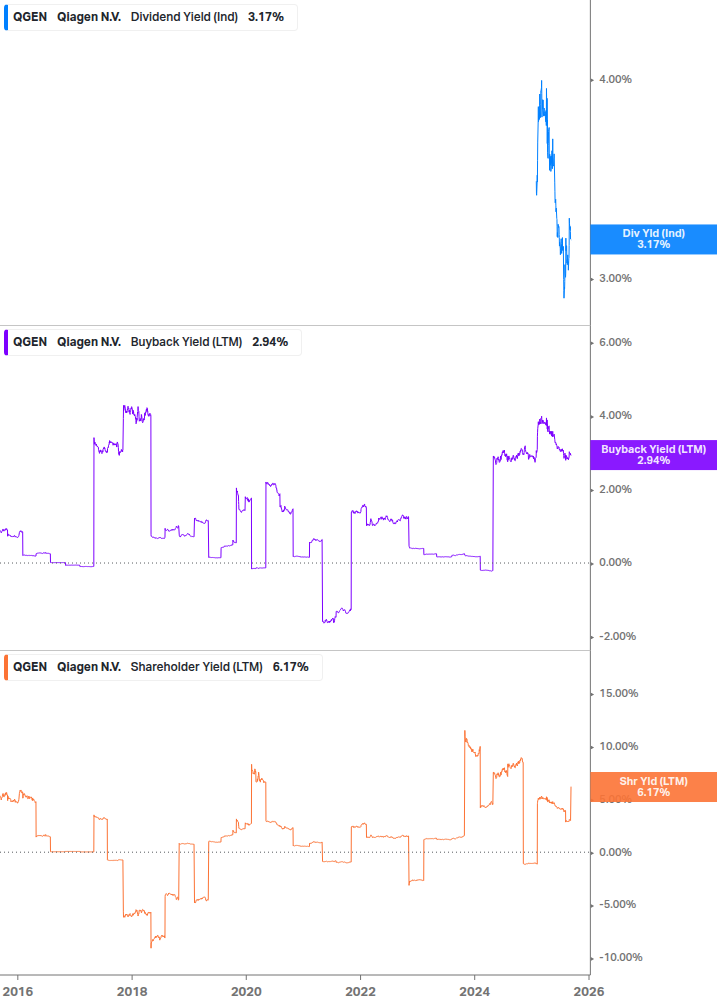This screenshot has height=1005, width=717.
Task: Select the orange Shareholder Yield color bar
Action: coord(6,667)
